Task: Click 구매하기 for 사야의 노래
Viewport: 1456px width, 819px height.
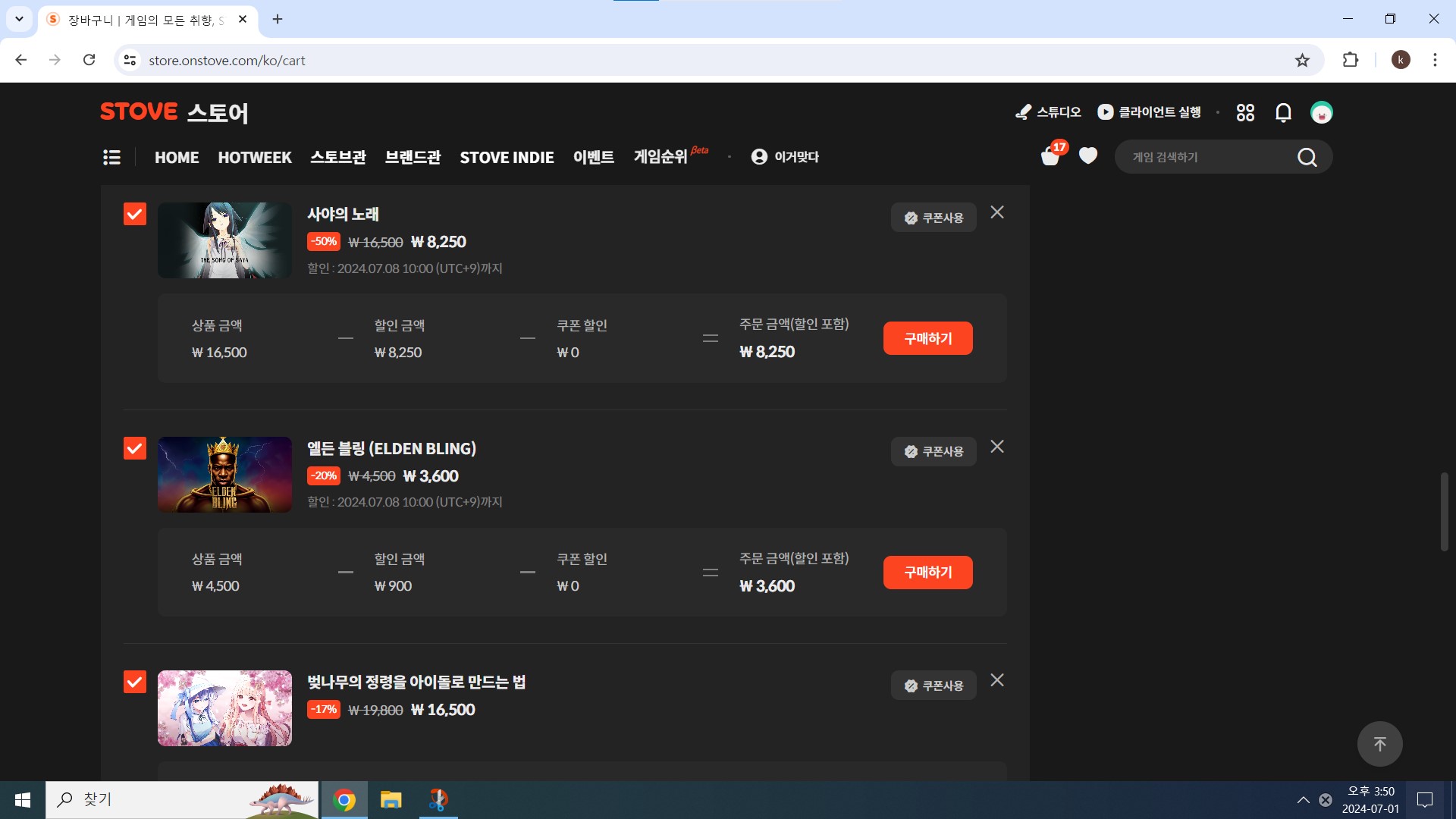Action: [x=927, y=338]
